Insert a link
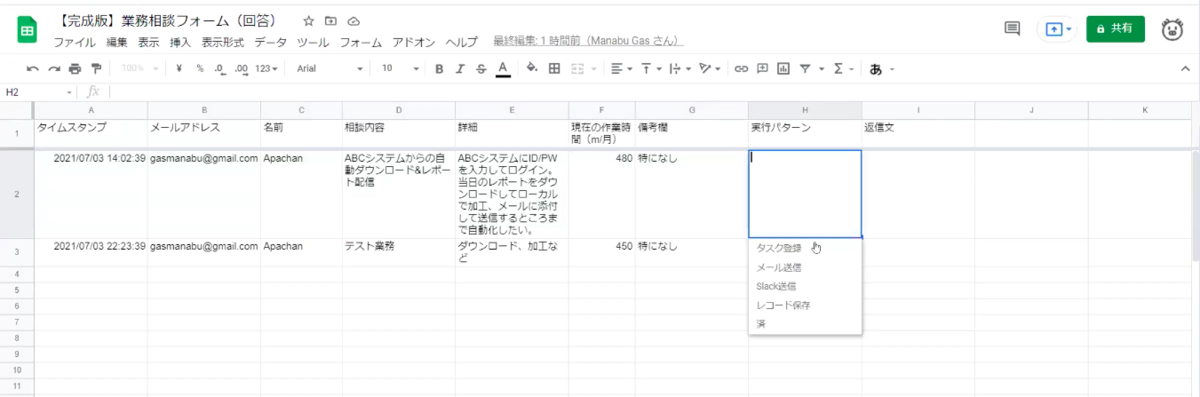This screenshot has height=397, width=1200. (x=741, y=69)
